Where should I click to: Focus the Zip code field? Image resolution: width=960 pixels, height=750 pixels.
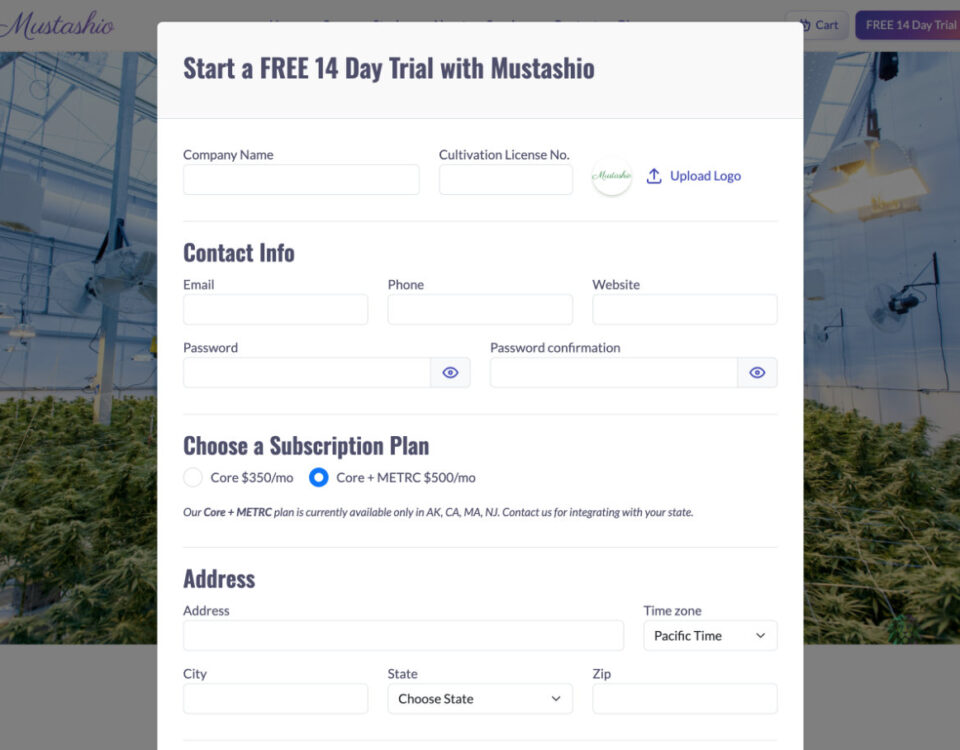click(685, 699)
